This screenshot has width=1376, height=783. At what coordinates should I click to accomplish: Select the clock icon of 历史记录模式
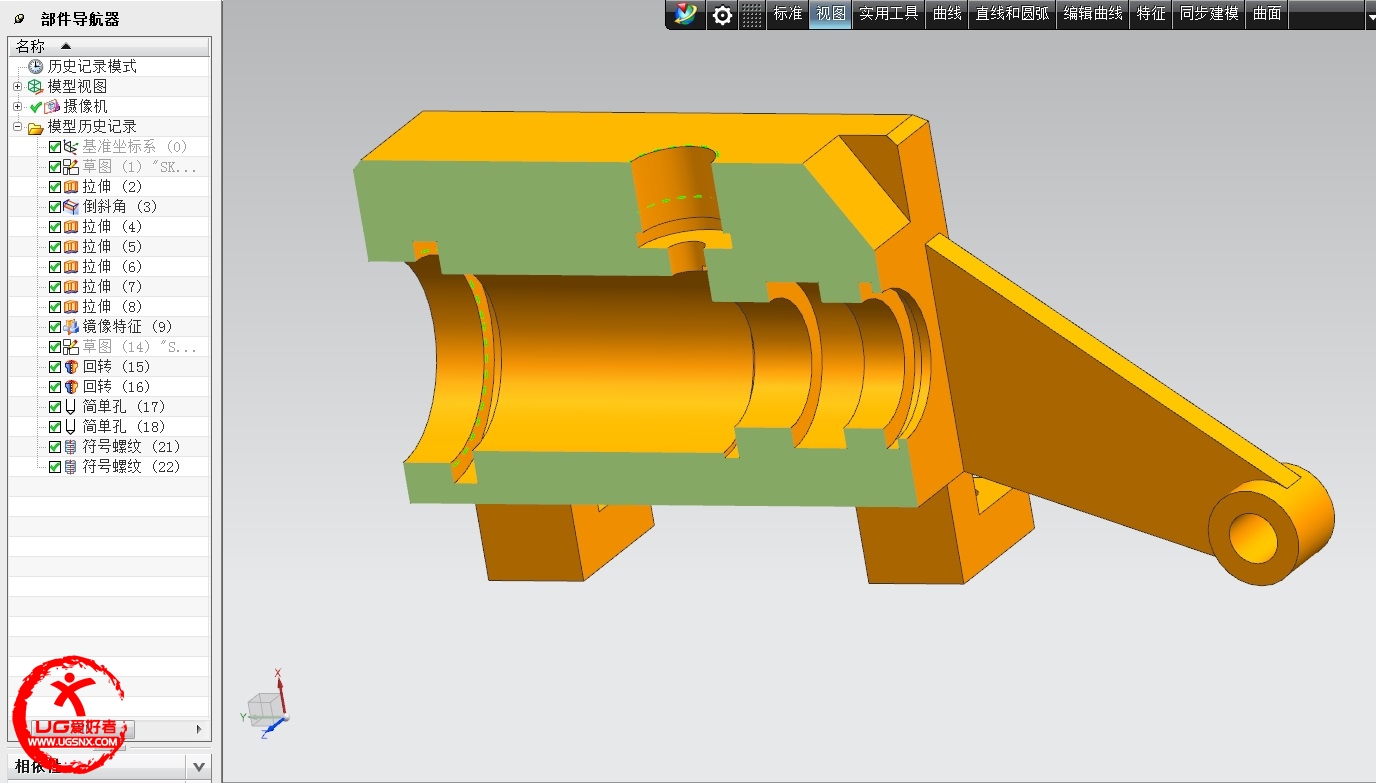(x=36, y=66)
